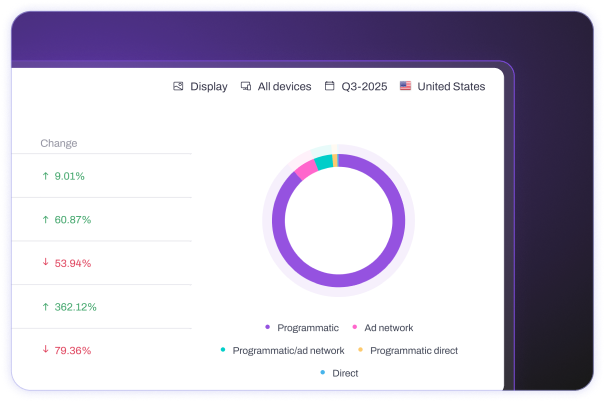Click the red down arrow beside 79.36%
605x402 pixels.
tap(46, 350)
